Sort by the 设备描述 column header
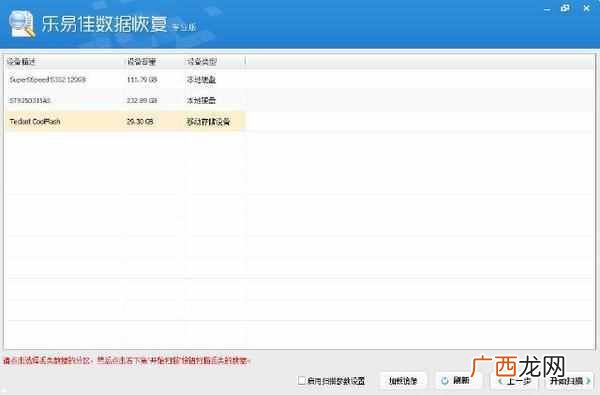The image size is (600, 395). point(63,62)
